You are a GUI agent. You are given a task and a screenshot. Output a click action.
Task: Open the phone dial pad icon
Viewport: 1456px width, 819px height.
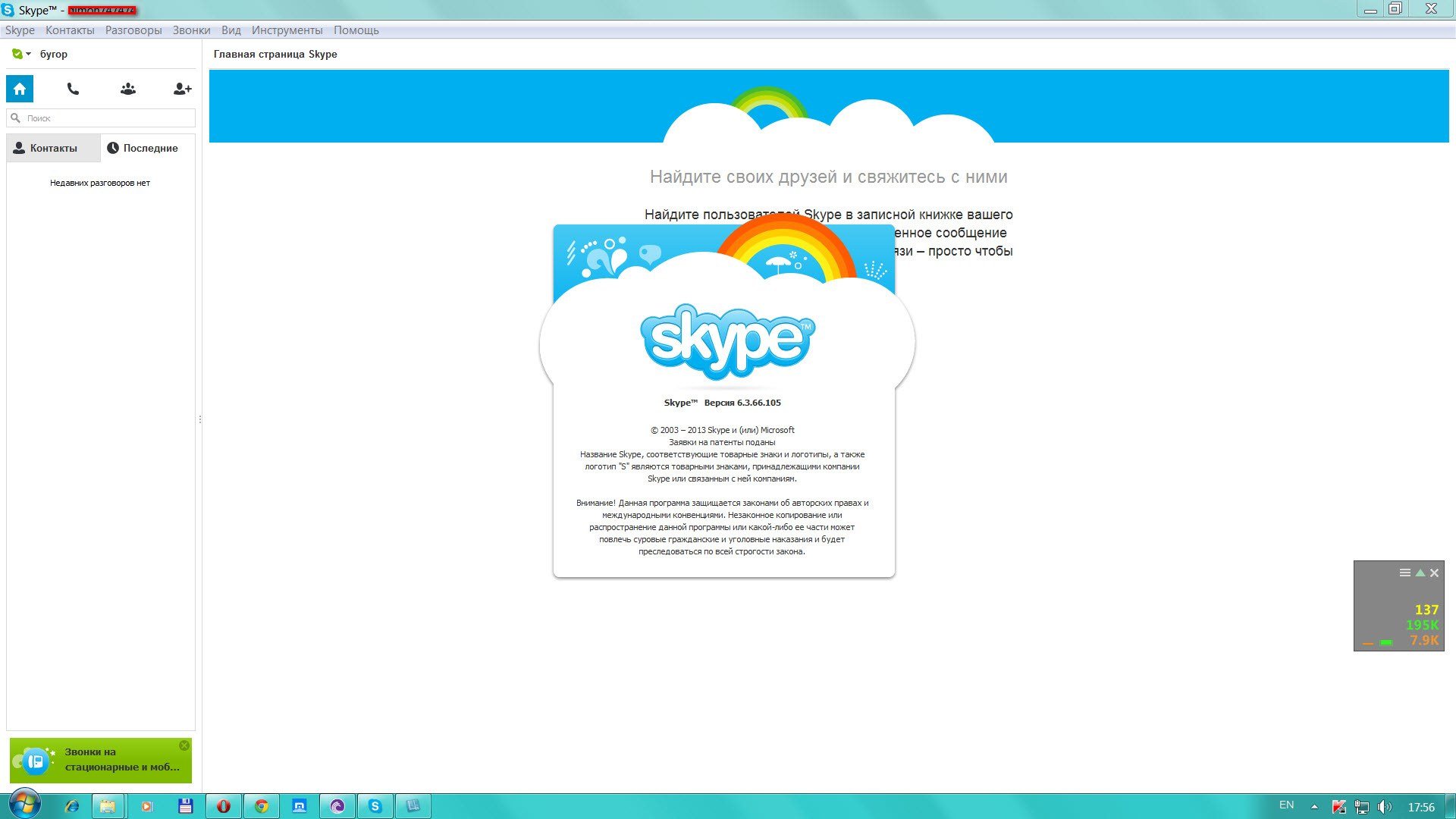click(x=73, y=89)
